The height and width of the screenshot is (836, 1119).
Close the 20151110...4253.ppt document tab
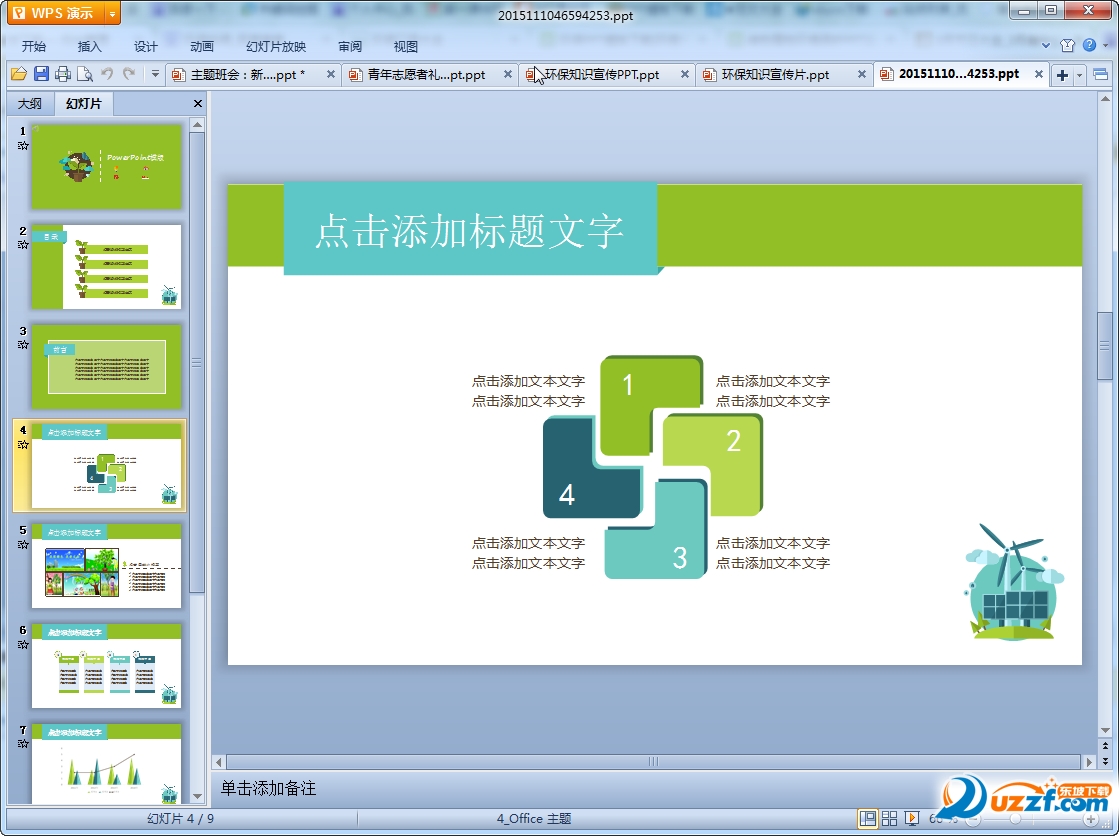point(1039,74)
